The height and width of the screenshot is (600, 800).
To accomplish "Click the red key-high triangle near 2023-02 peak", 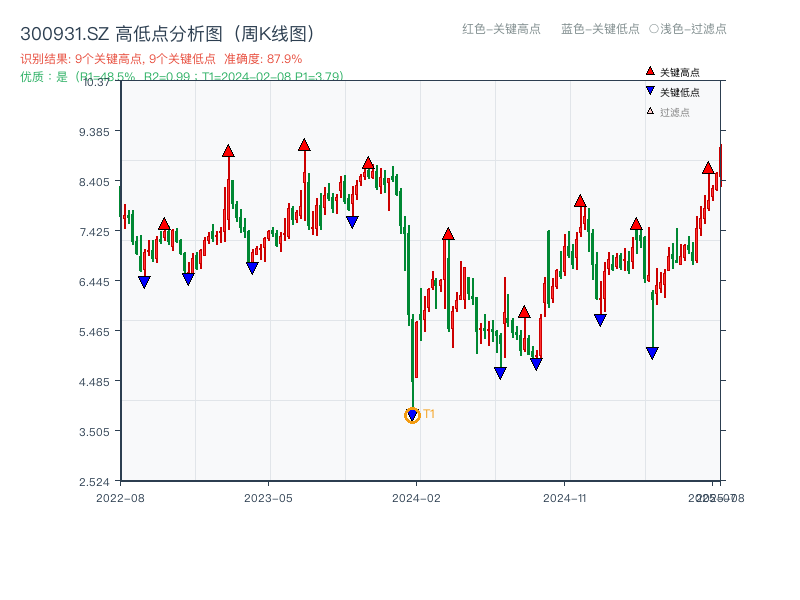I will click(x=228, y=151).
